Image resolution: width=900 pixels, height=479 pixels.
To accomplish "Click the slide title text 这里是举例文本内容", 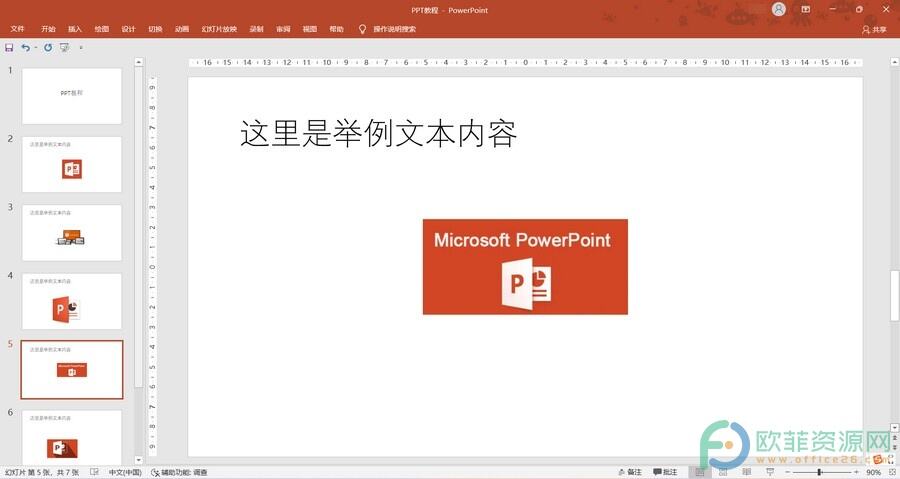I will tap(378, 133).
